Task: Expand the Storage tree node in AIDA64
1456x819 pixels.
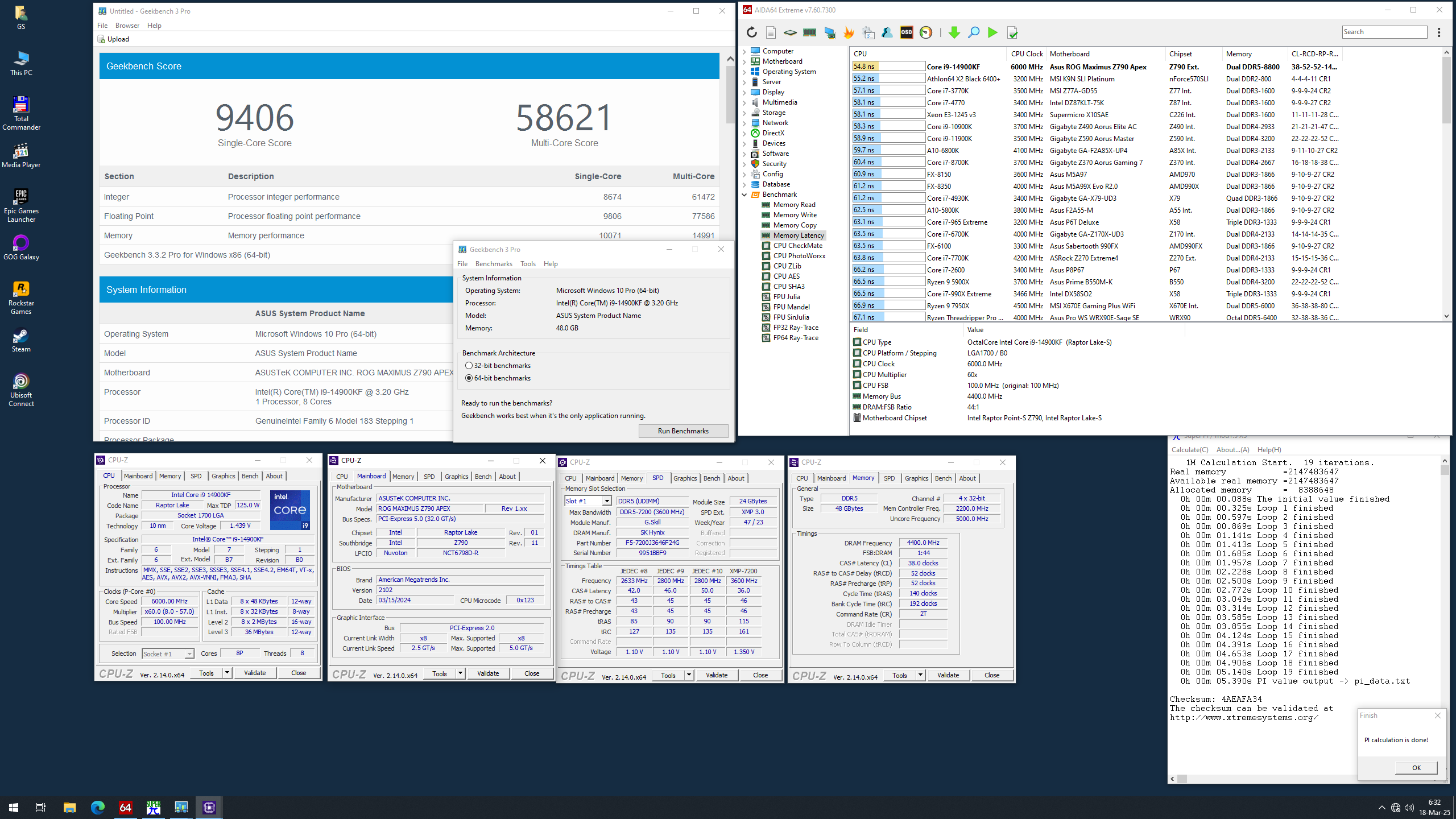Action: click(744, 113)
